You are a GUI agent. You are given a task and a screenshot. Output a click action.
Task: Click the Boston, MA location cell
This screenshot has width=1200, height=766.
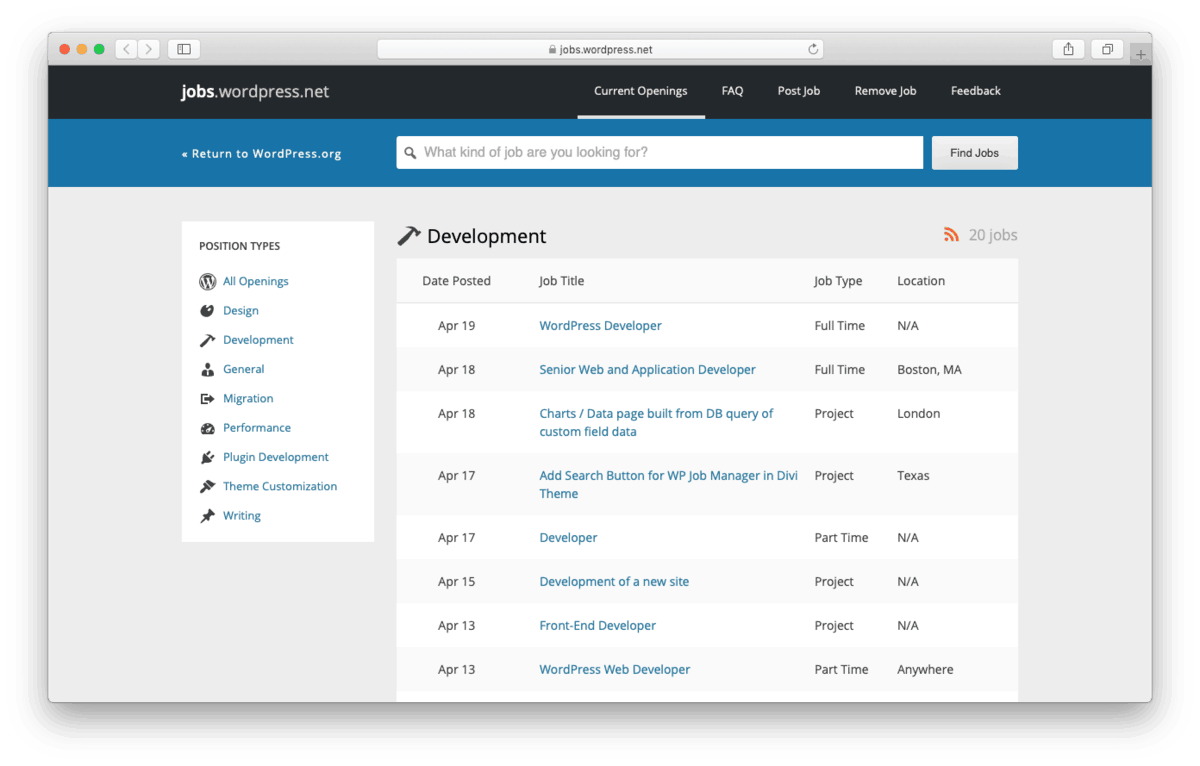pyautogui.click(x=929, y=370)
